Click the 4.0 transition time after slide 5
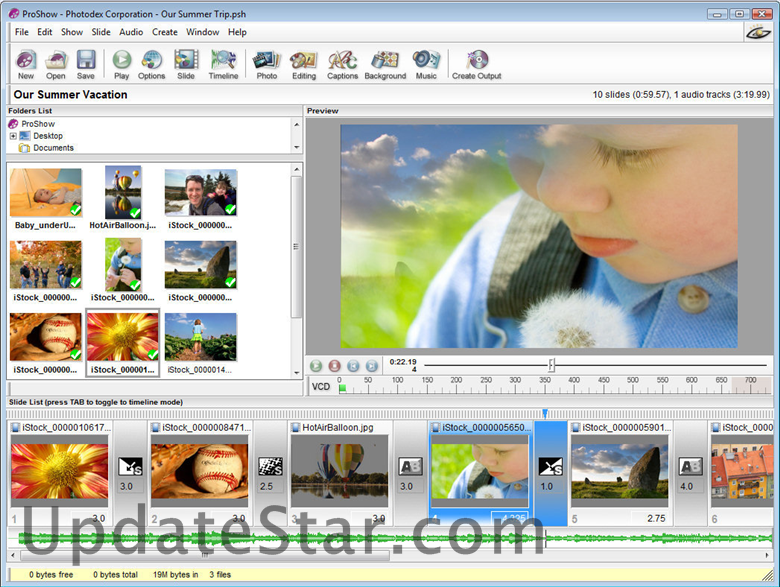The height and width of the screenshot is (587, 780). click(x=686, y=487)
